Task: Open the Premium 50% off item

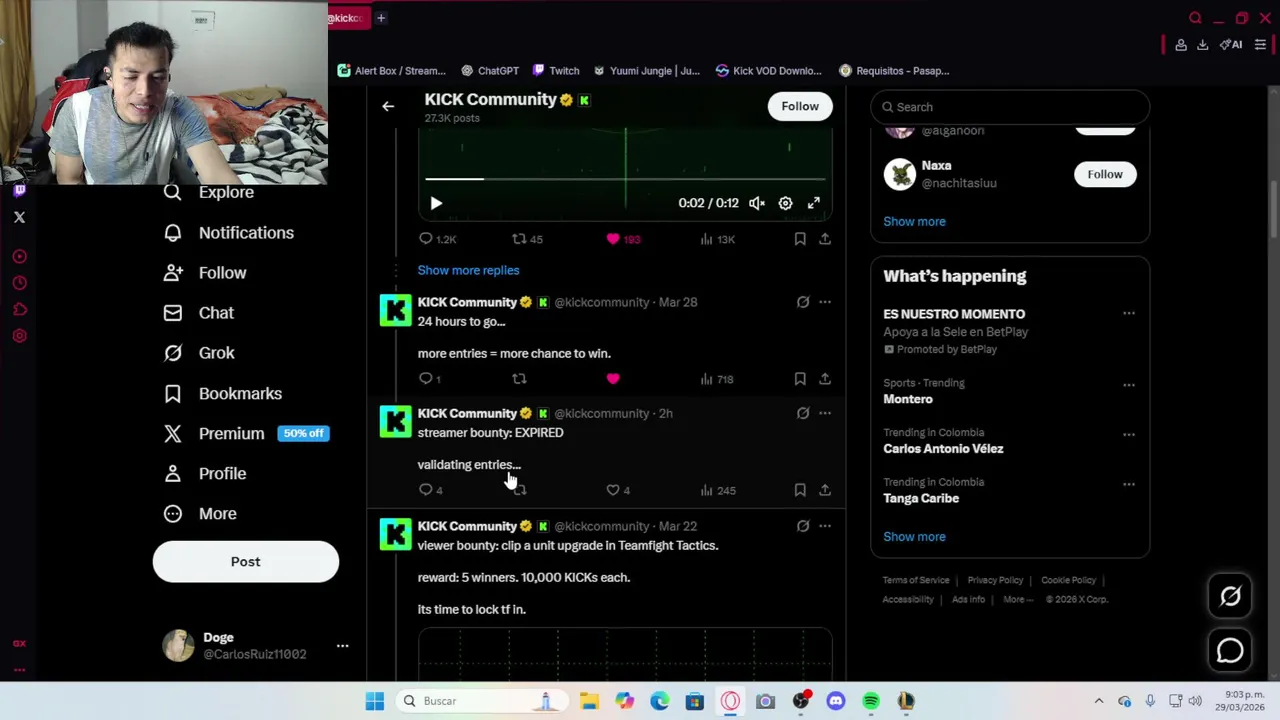Action: (246, 433)
